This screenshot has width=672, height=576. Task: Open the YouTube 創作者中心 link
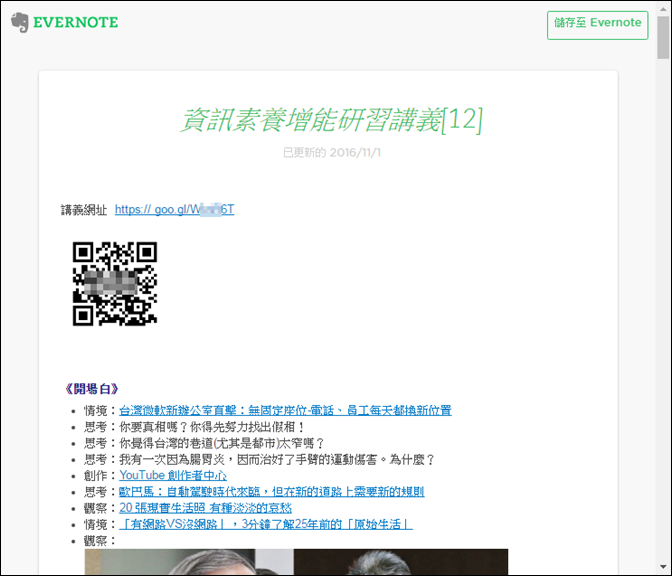pos(173,475)
